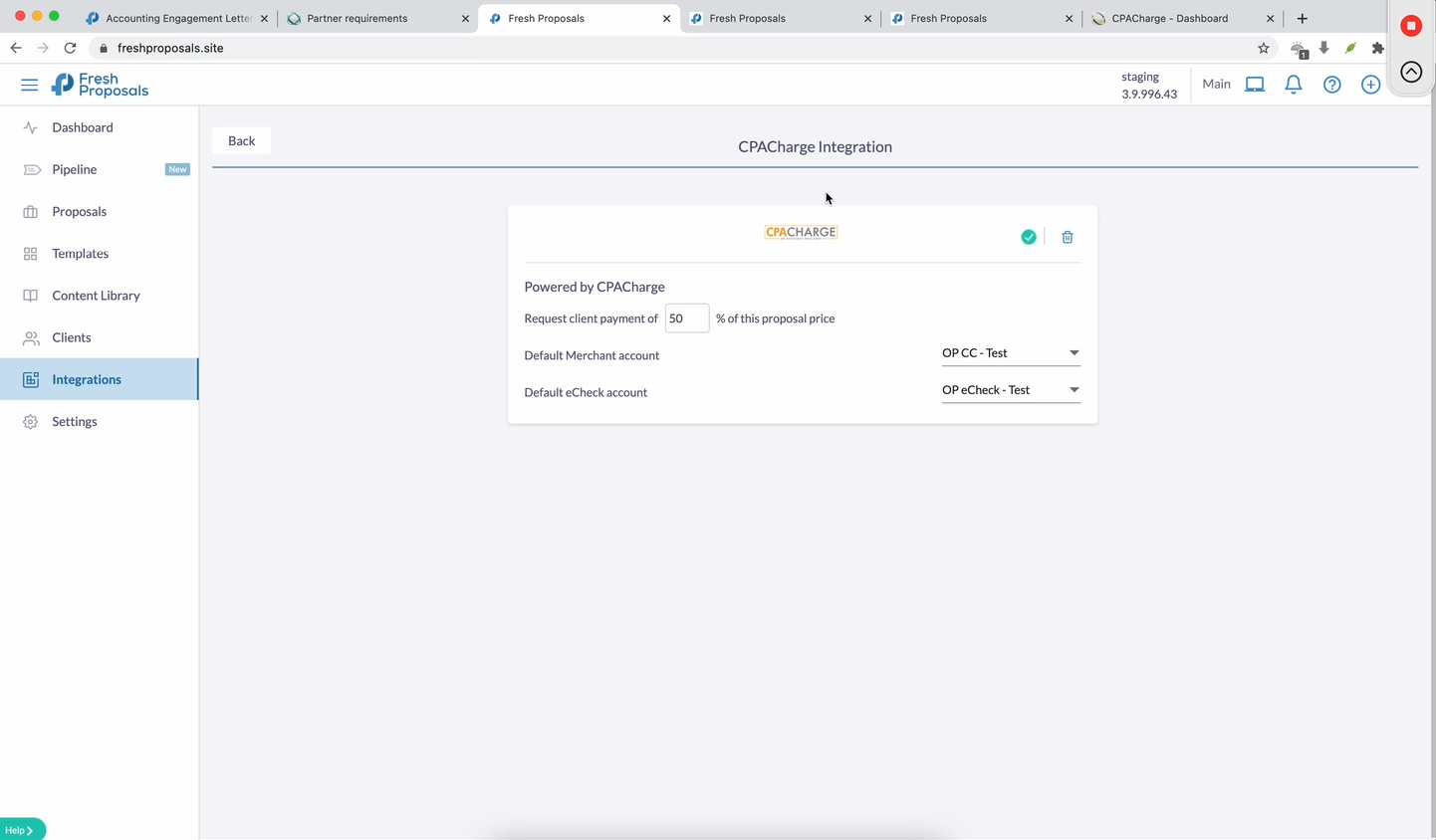Open a new browser tab
The image size is (1436, 840).
pos(1303,18)
